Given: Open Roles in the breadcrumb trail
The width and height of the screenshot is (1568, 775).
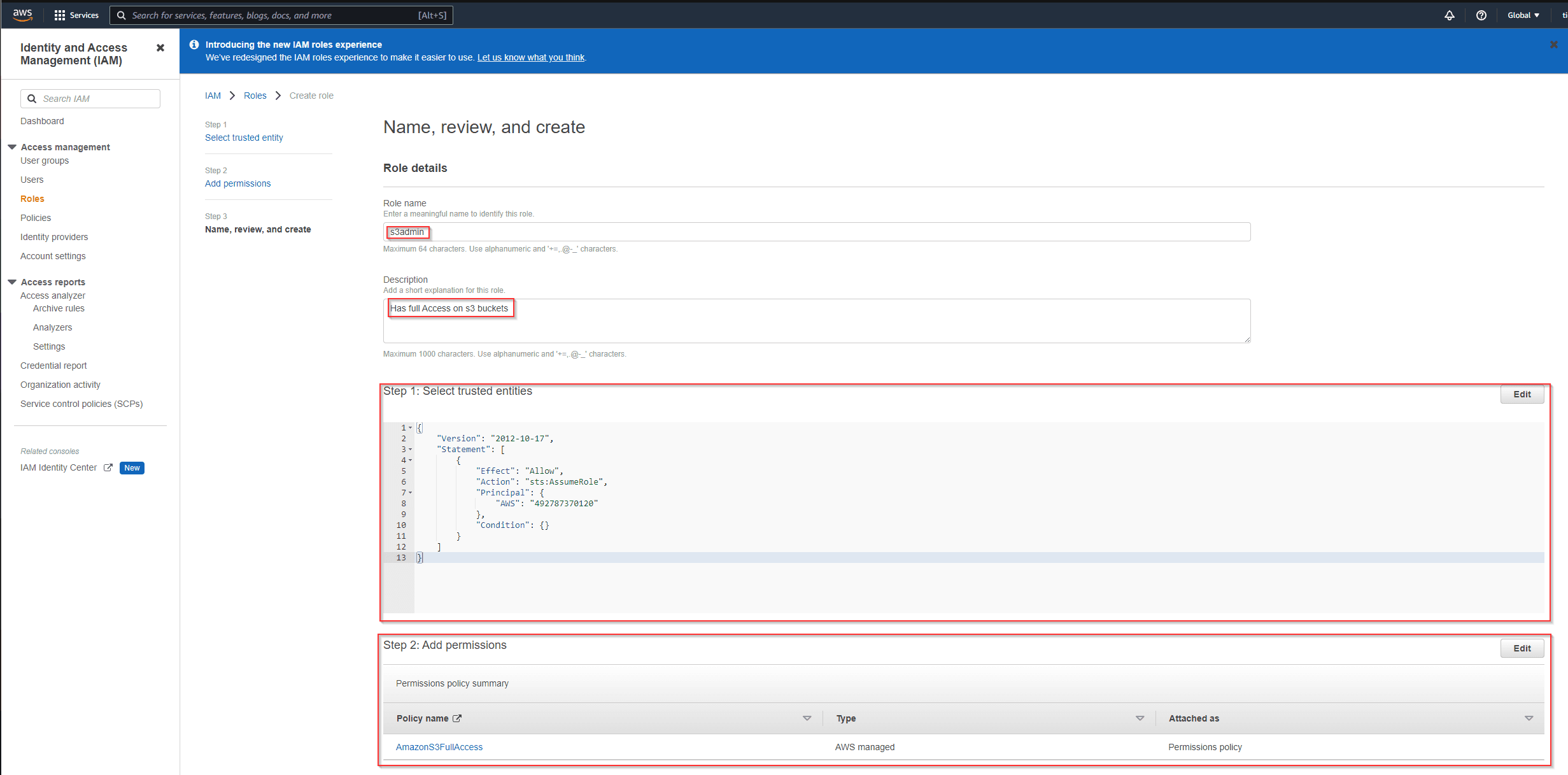Looking at the screenshot, I should [255, 96].
